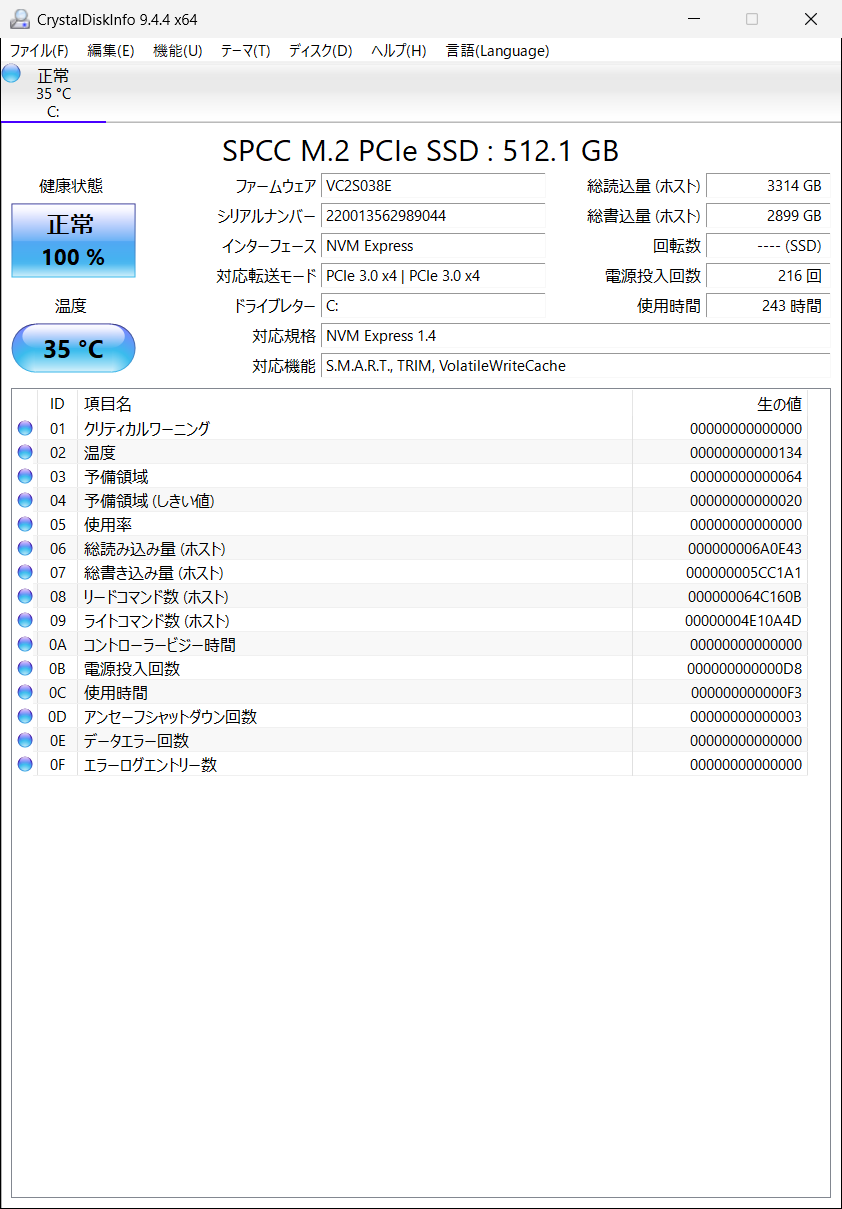Select the アンセーフシャットダウン回数 attribute name
842x1209 pixels.
[170, 717]
